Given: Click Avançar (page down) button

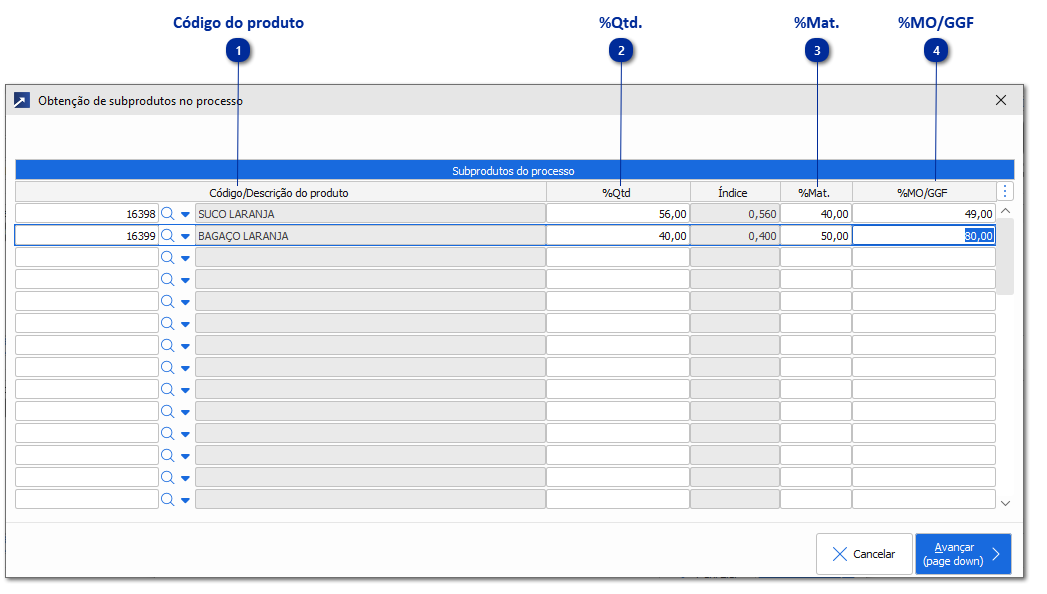Looking at the screenshot, I should click(x=963, y=554).
